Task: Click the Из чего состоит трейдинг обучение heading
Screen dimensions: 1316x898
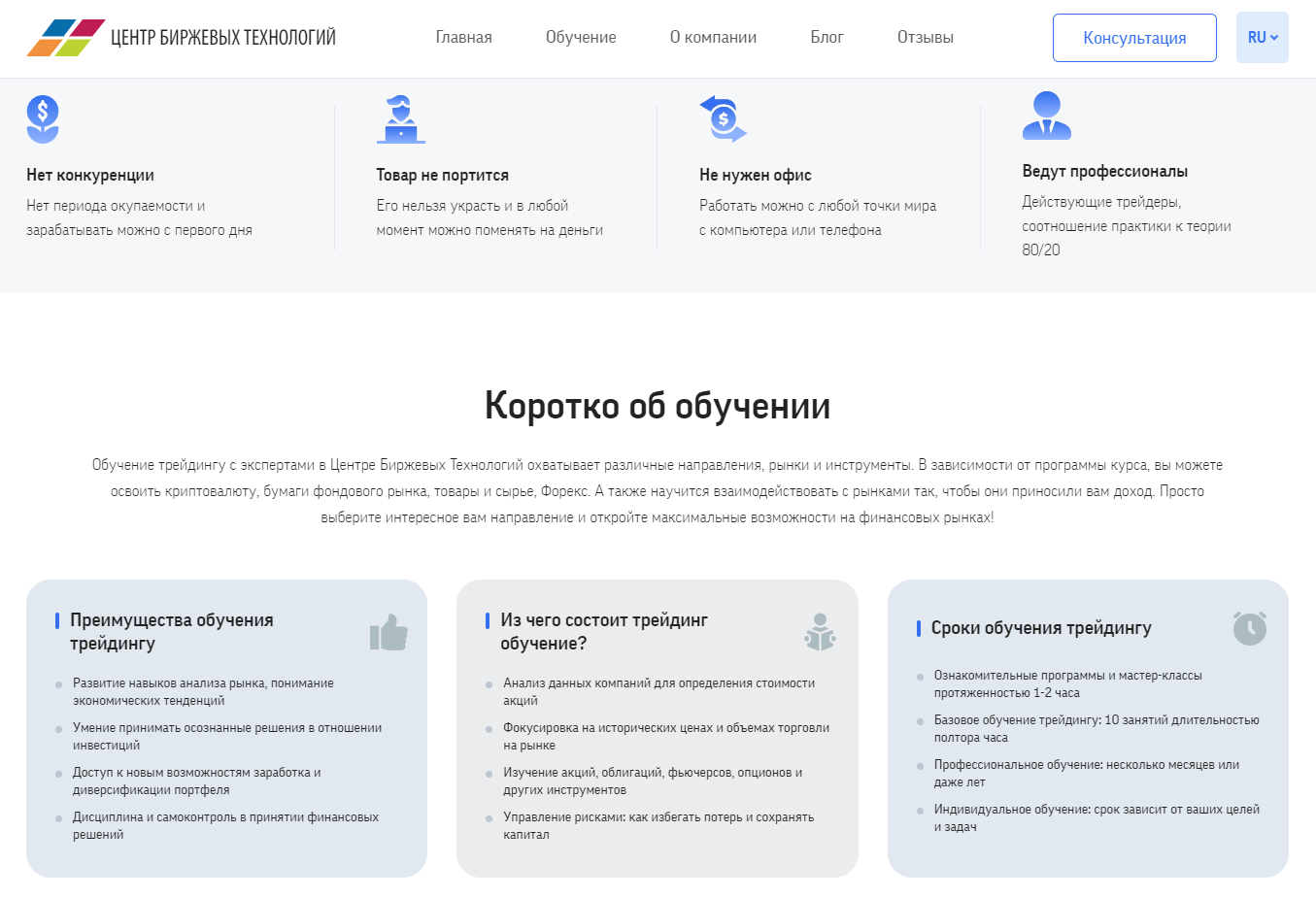Action: (x=603, y=632)
